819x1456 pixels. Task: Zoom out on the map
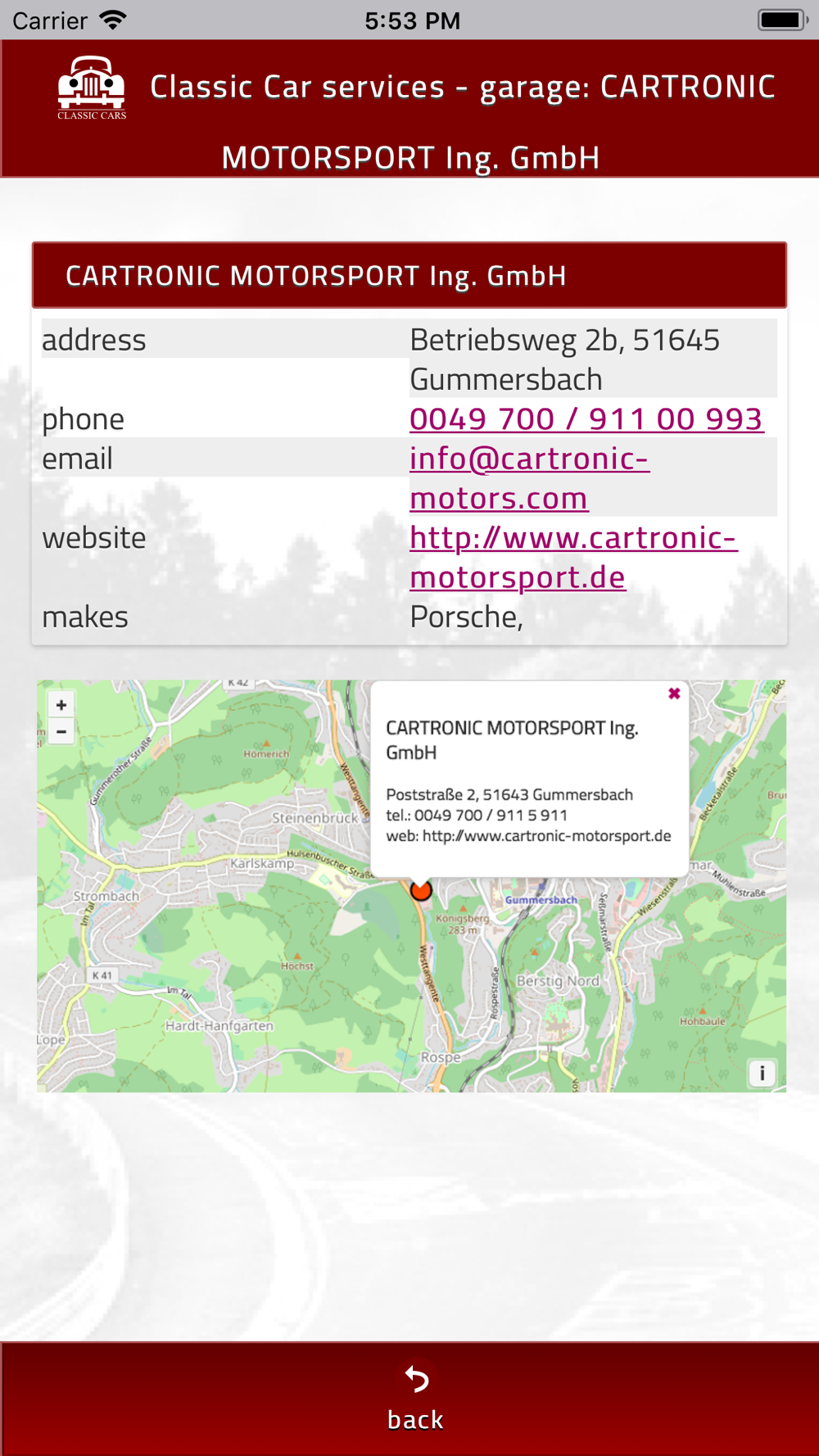pyautogui.click(x=61, y=731)
